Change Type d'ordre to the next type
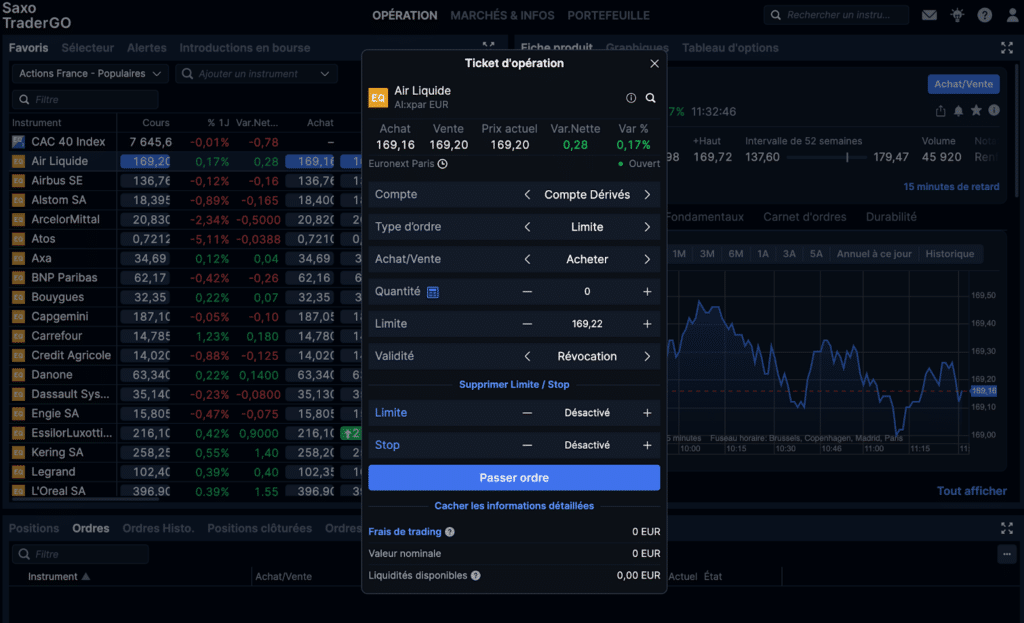Screen dimensions: 1024x623 click(647, 227)
